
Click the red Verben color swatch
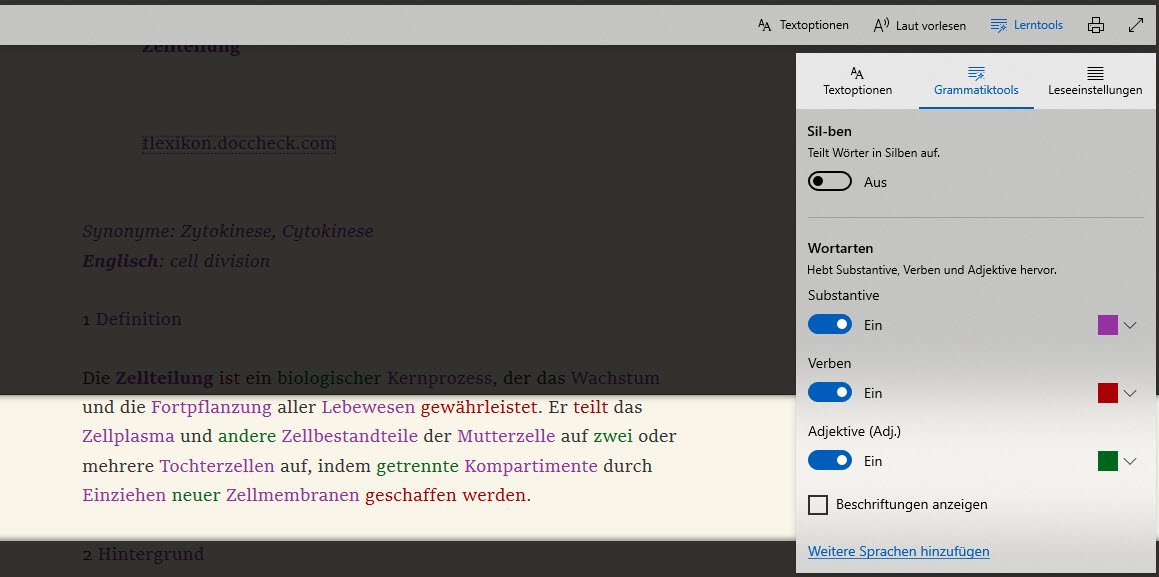(x=1107, y=393)
